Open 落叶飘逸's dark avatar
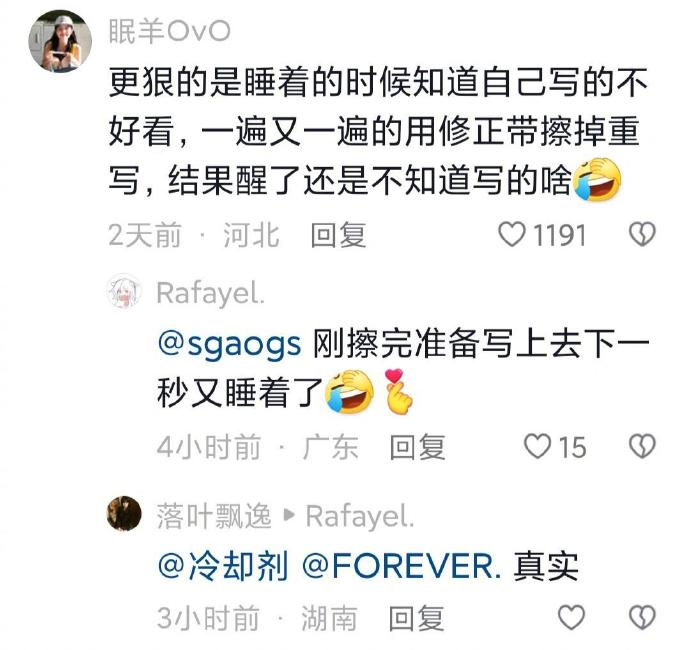690x650 pixels. pyautogui.click(x=125, y=514)
